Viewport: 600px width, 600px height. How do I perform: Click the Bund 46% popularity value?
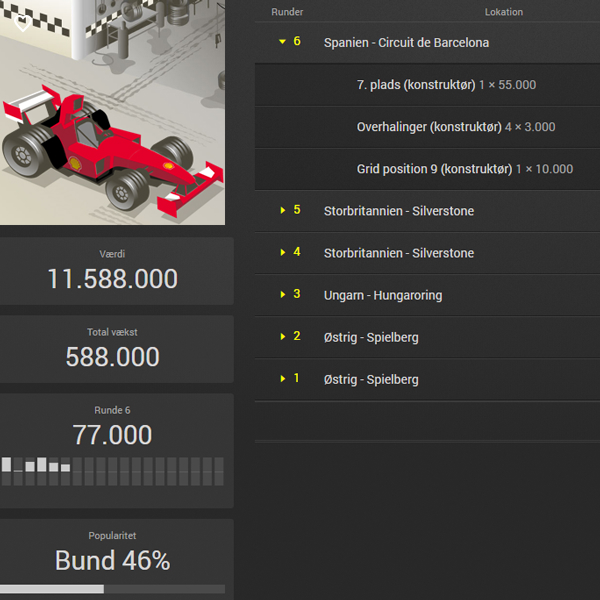pos(112,561)
